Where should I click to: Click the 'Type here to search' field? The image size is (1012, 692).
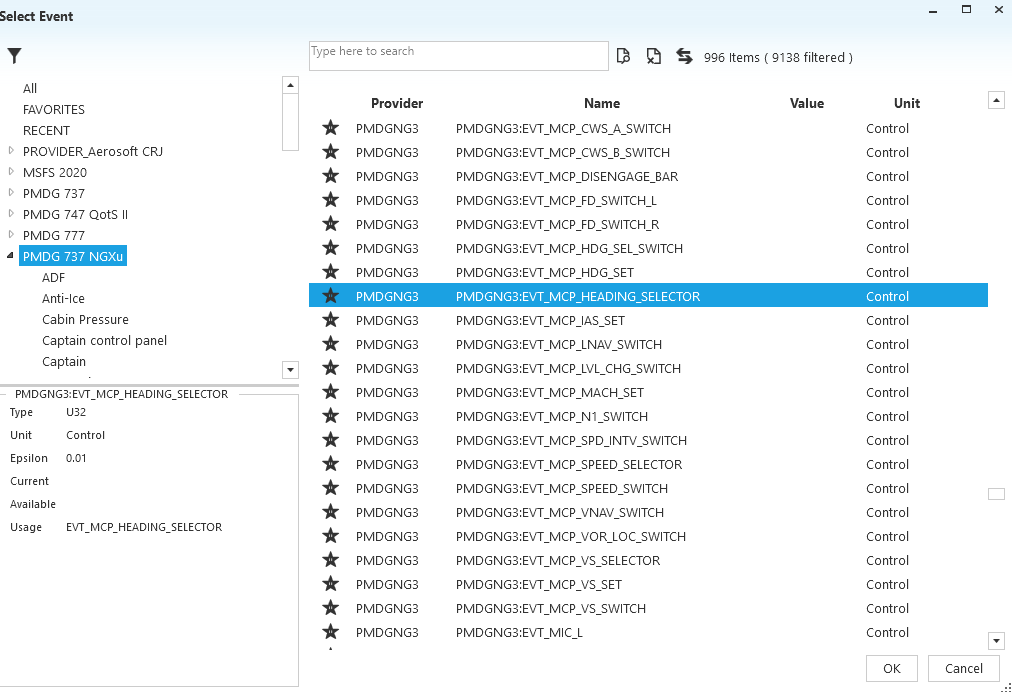click(x=458, y=56)
